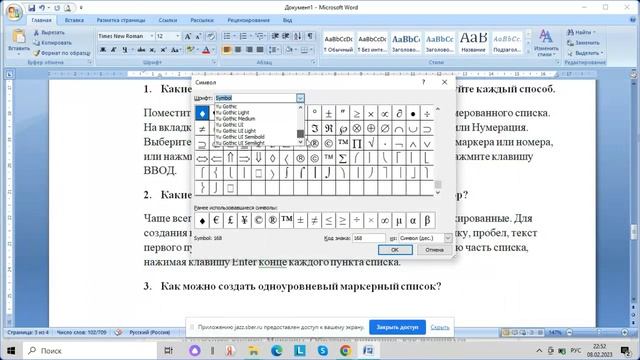Screen dimensions: 640x360
Task: Switch to Вид tab
Action: point(287,20)
